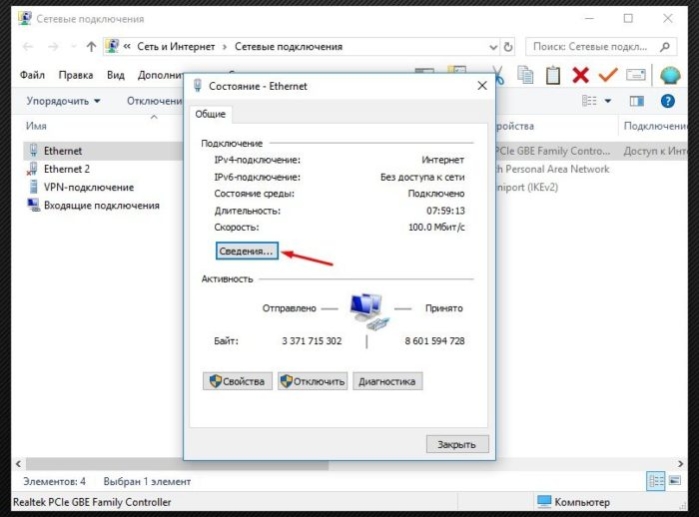
Task: Open the blue help question mark icon
Action: [667, 101]
